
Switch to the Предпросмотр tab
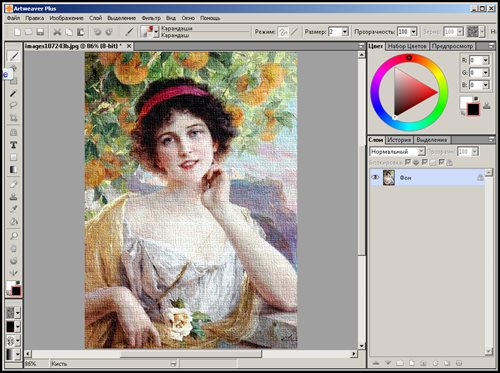click(452, 46)
